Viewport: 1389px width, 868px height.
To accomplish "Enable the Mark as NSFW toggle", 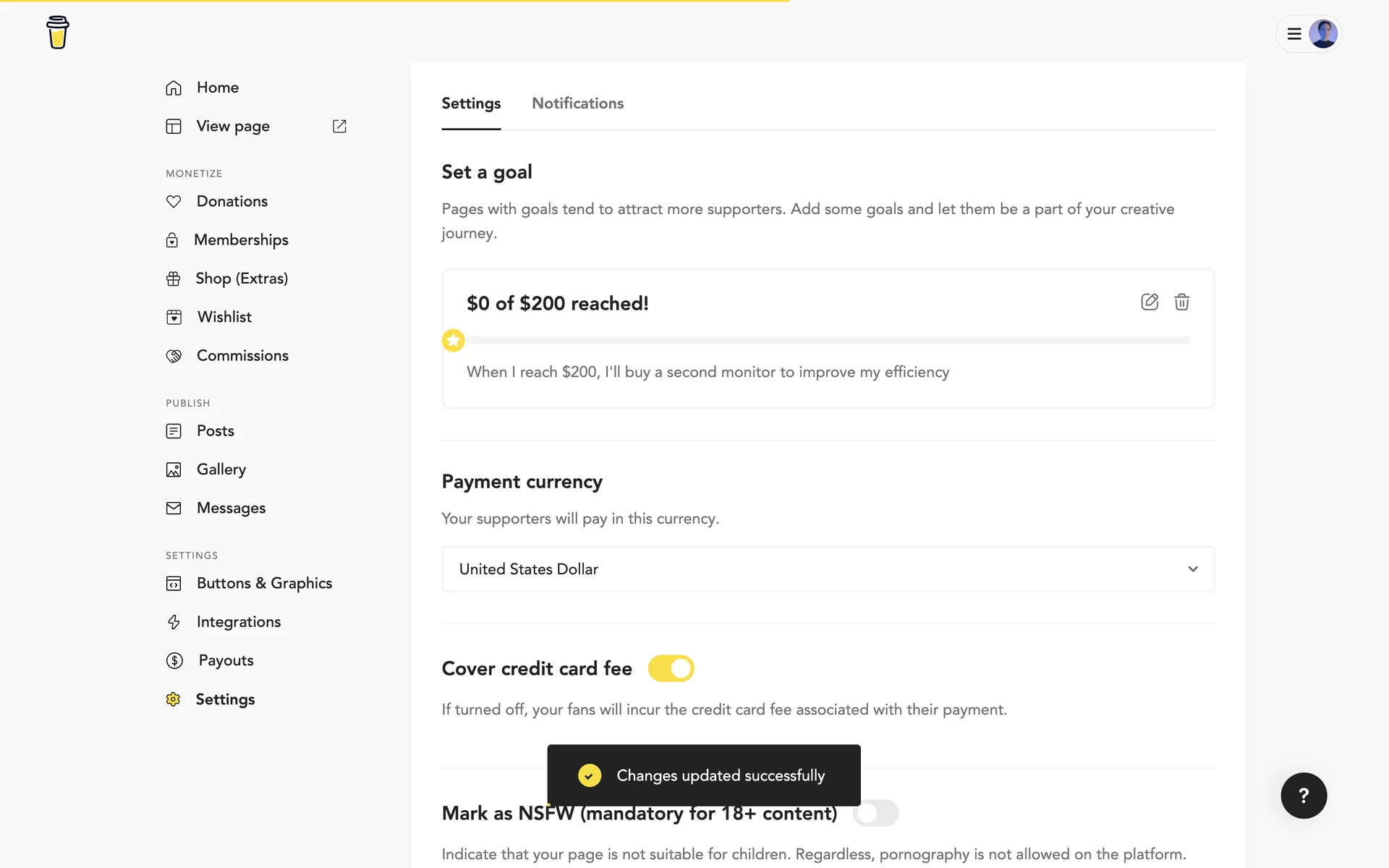I will click(875, 813).
